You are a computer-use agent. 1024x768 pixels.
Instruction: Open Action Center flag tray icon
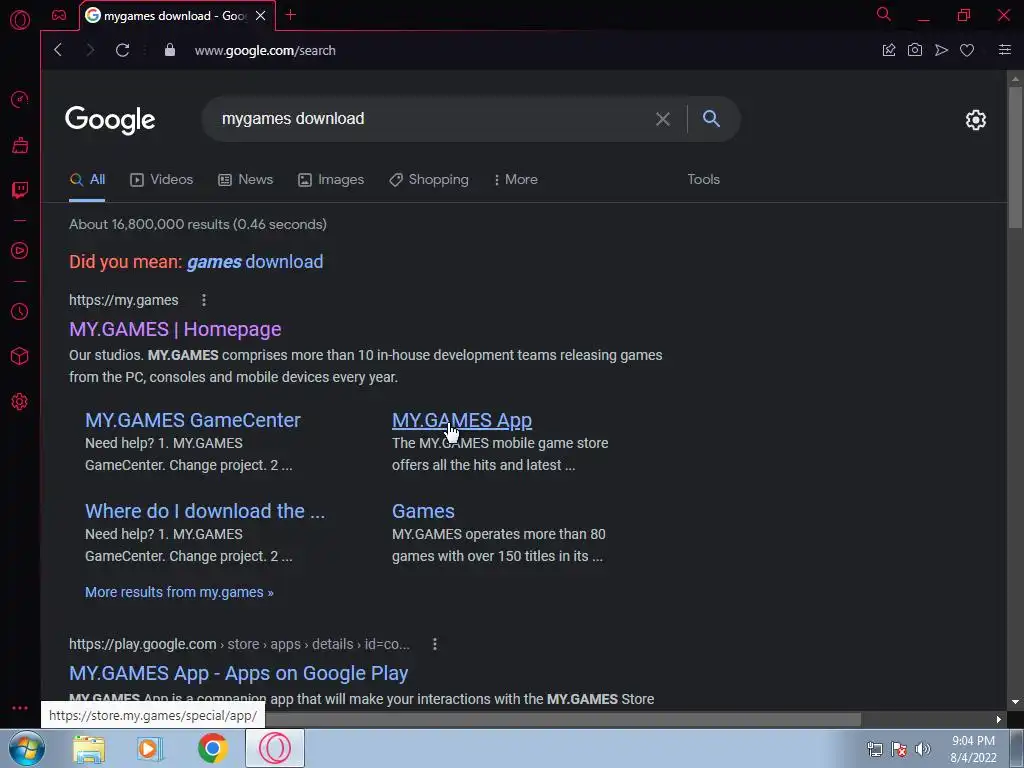pos(899,749)
